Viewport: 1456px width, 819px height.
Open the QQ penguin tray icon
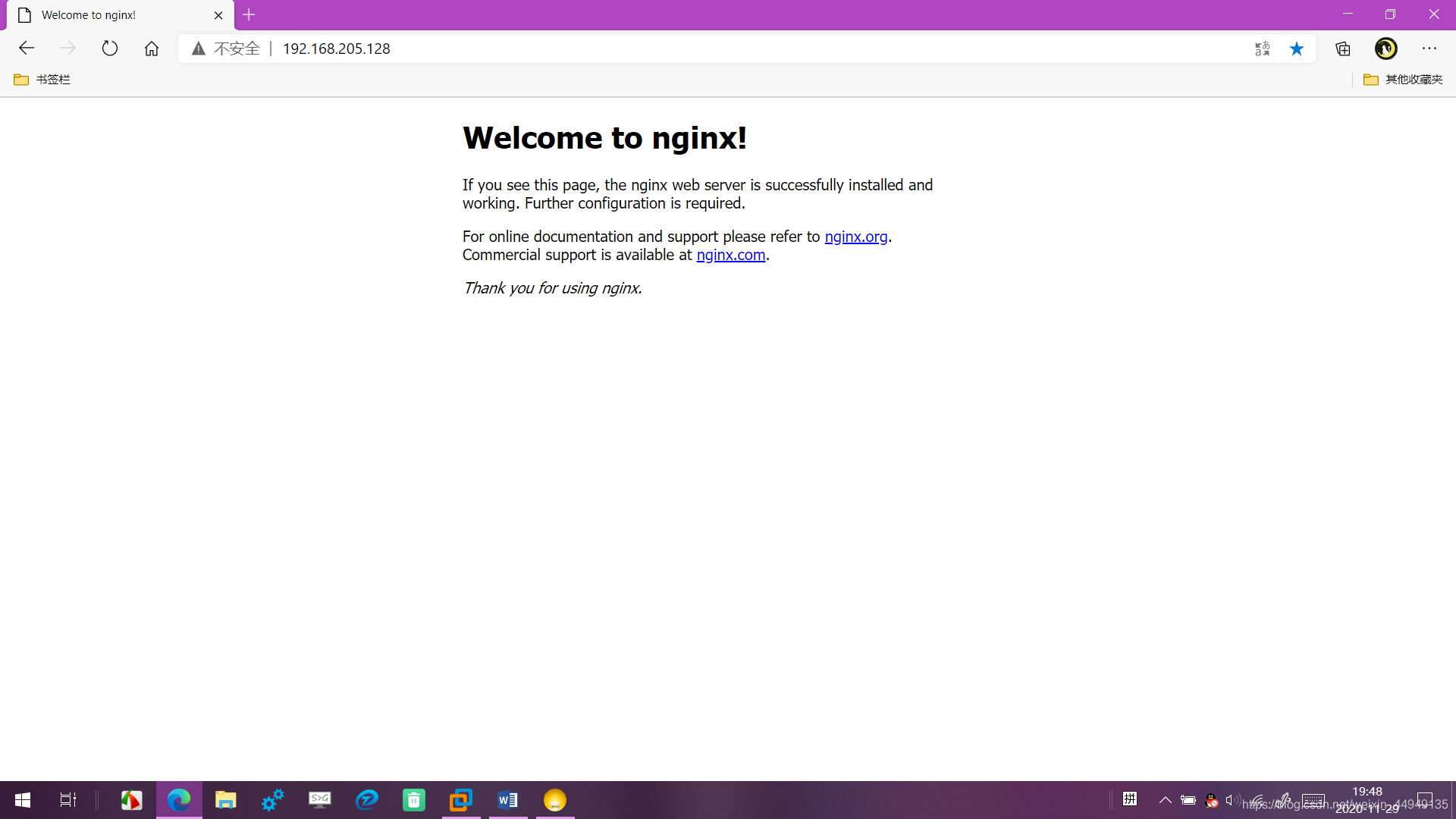pyautogui.click(x=1212, y=800)
